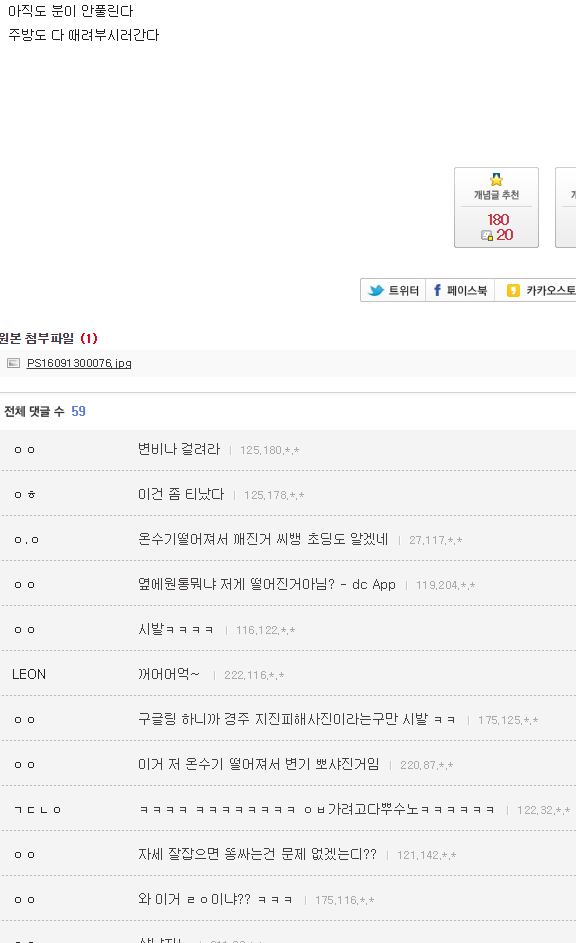Click the comment starting with 자세 잘잡으면

(257, 855)
